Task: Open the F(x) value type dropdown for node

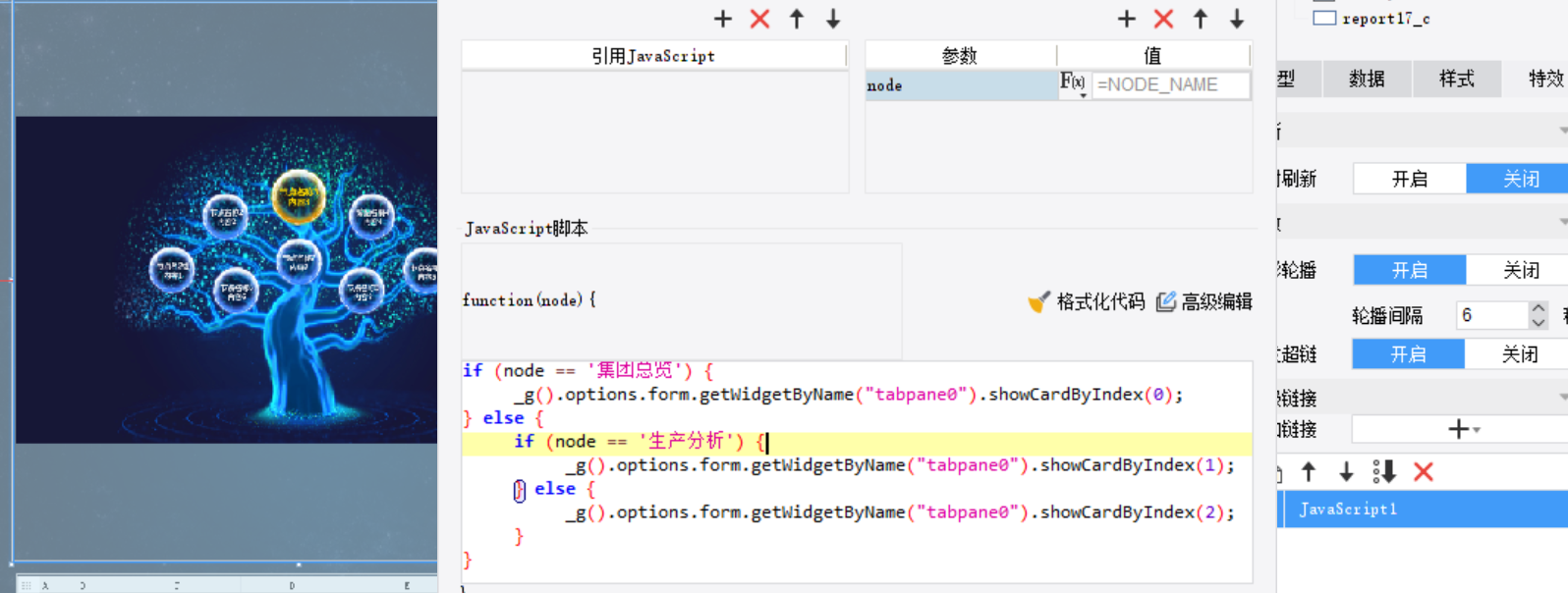Action: [1074, 85]
